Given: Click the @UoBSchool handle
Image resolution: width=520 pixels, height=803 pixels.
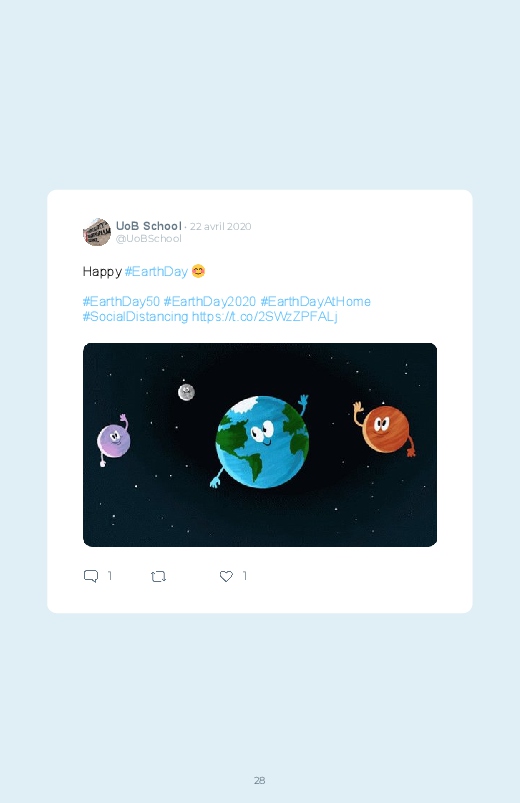Looking at the screenshot, I should click(149, 239).
